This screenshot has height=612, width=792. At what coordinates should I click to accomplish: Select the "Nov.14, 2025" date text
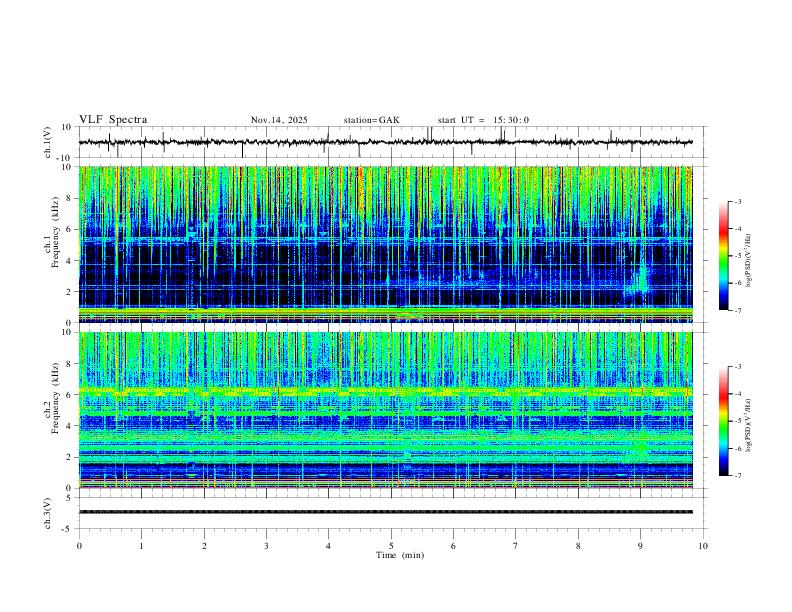pos(279,120)
